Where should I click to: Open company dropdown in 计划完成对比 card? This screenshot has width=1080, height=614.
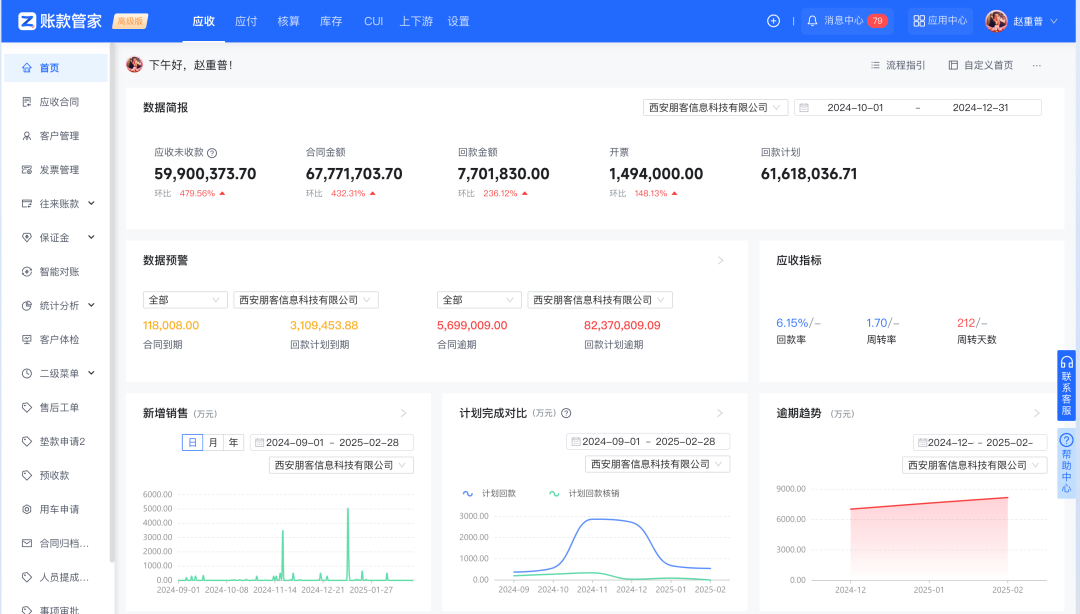click(x=657, y=464)
